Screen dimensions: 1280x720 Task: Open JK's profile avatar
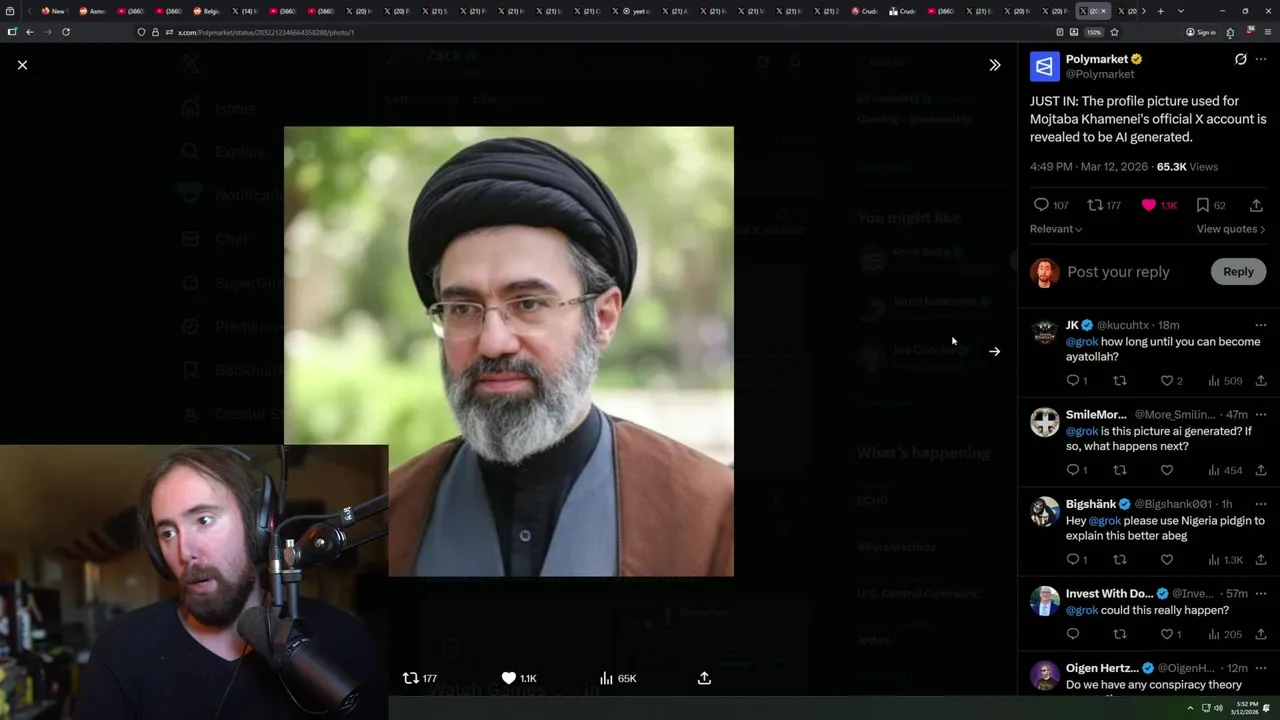pyautogui.click(x=1044, y=331)
